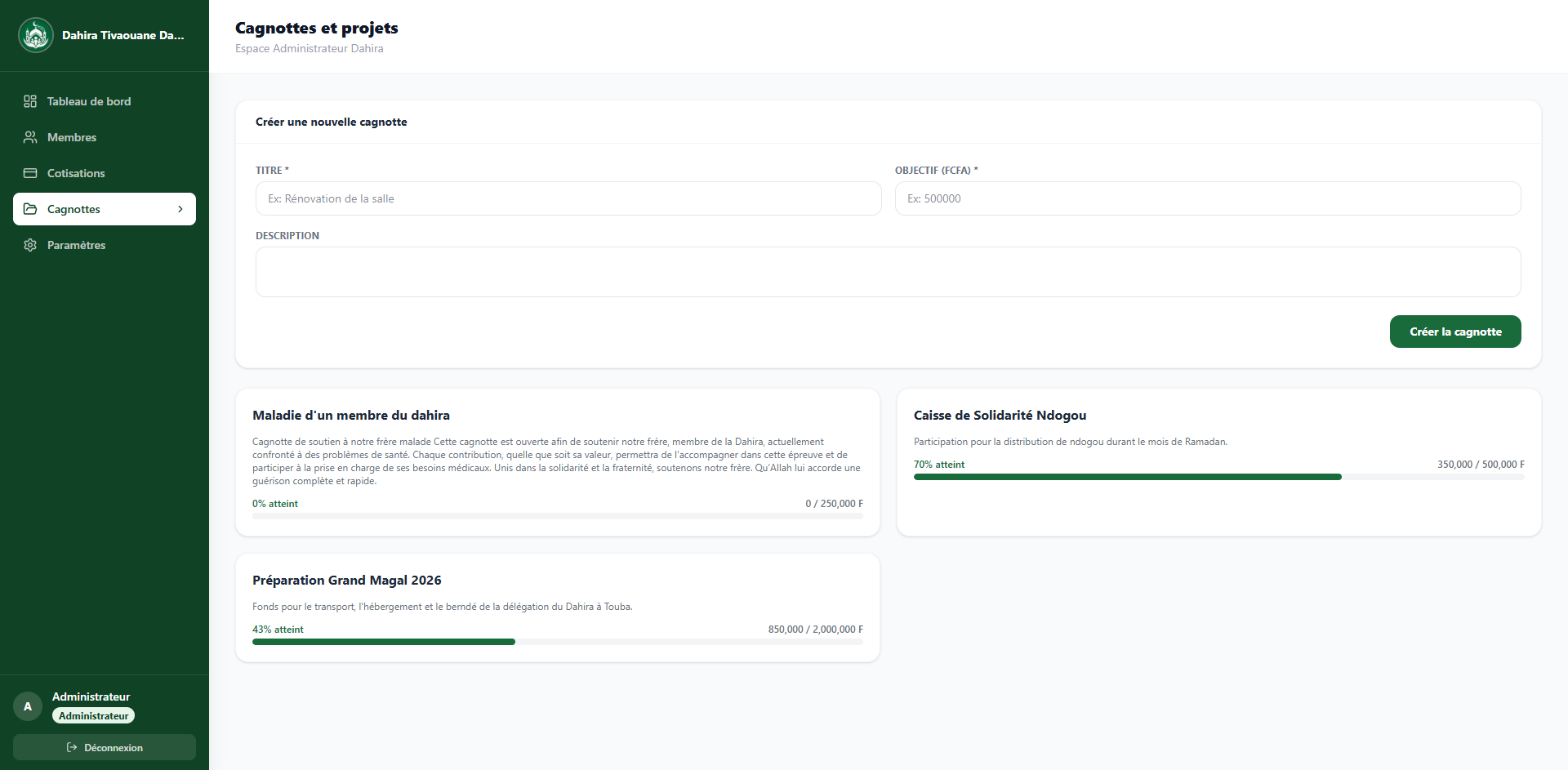Click the Tableau de bord grid icon
The height and width of the screenshot is (770, 1568).
pos(30,101)
